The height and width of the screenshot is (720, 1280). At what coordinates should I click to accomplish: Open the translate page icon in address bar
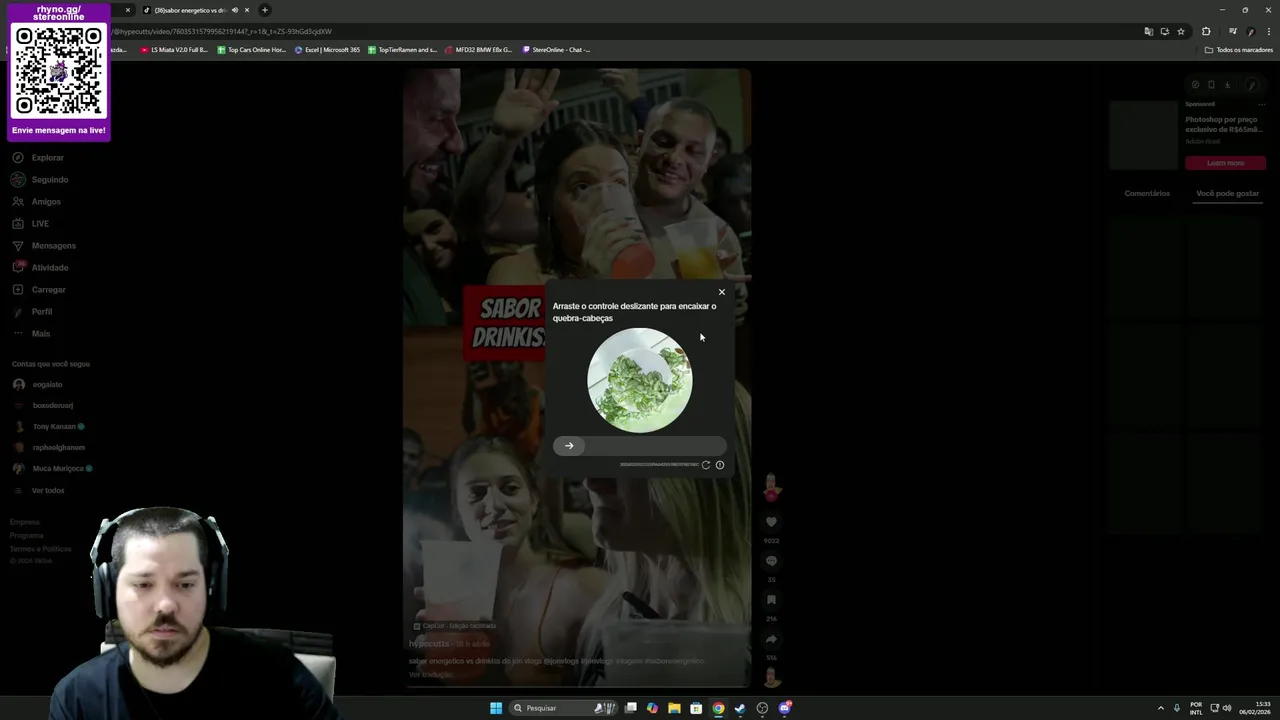click(x=1148, y=32)
